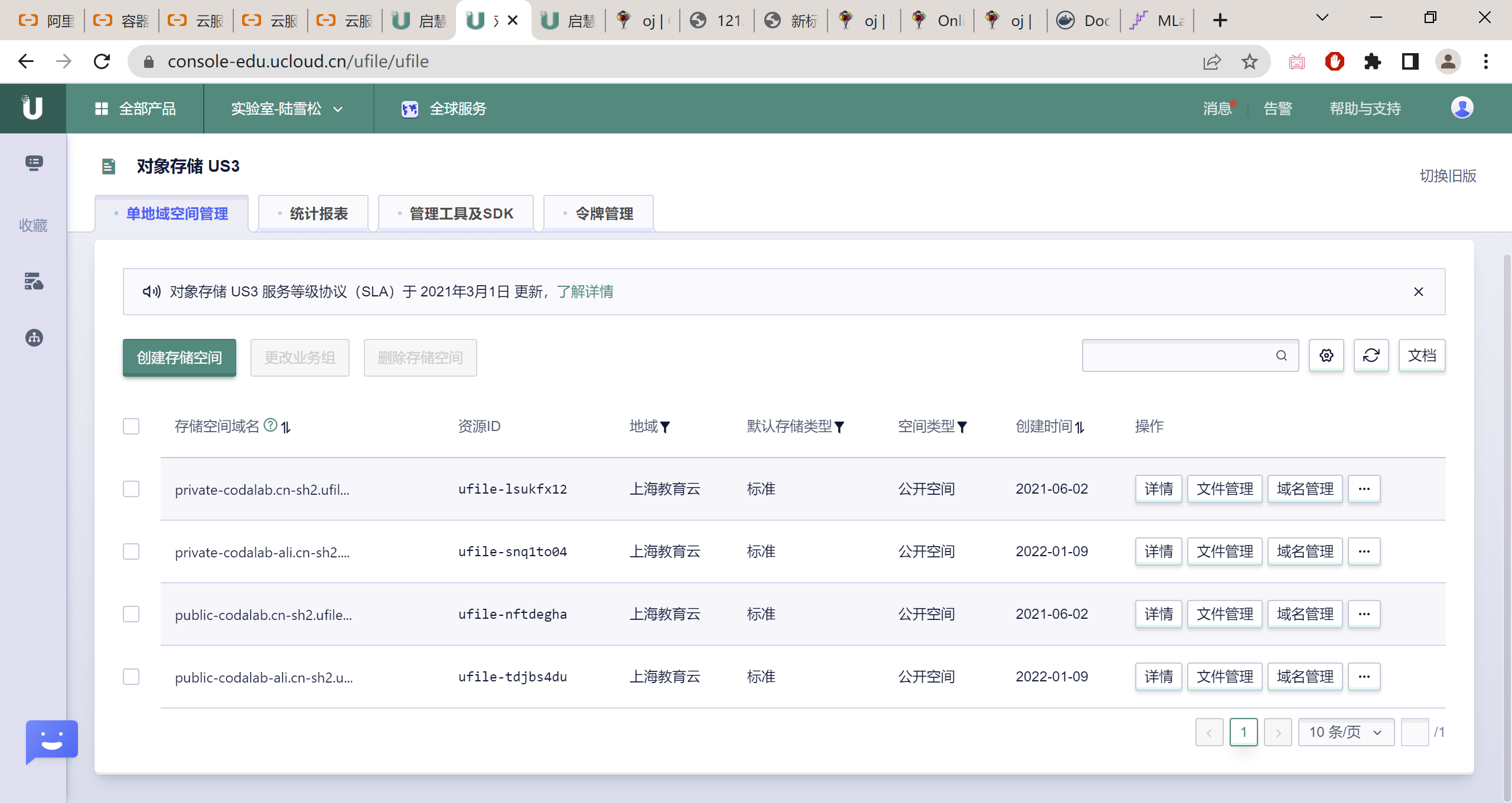Click 了解详情 link in banner
Image resolution: width=1512 pixels, height=803 pixels.
(585, 292)
